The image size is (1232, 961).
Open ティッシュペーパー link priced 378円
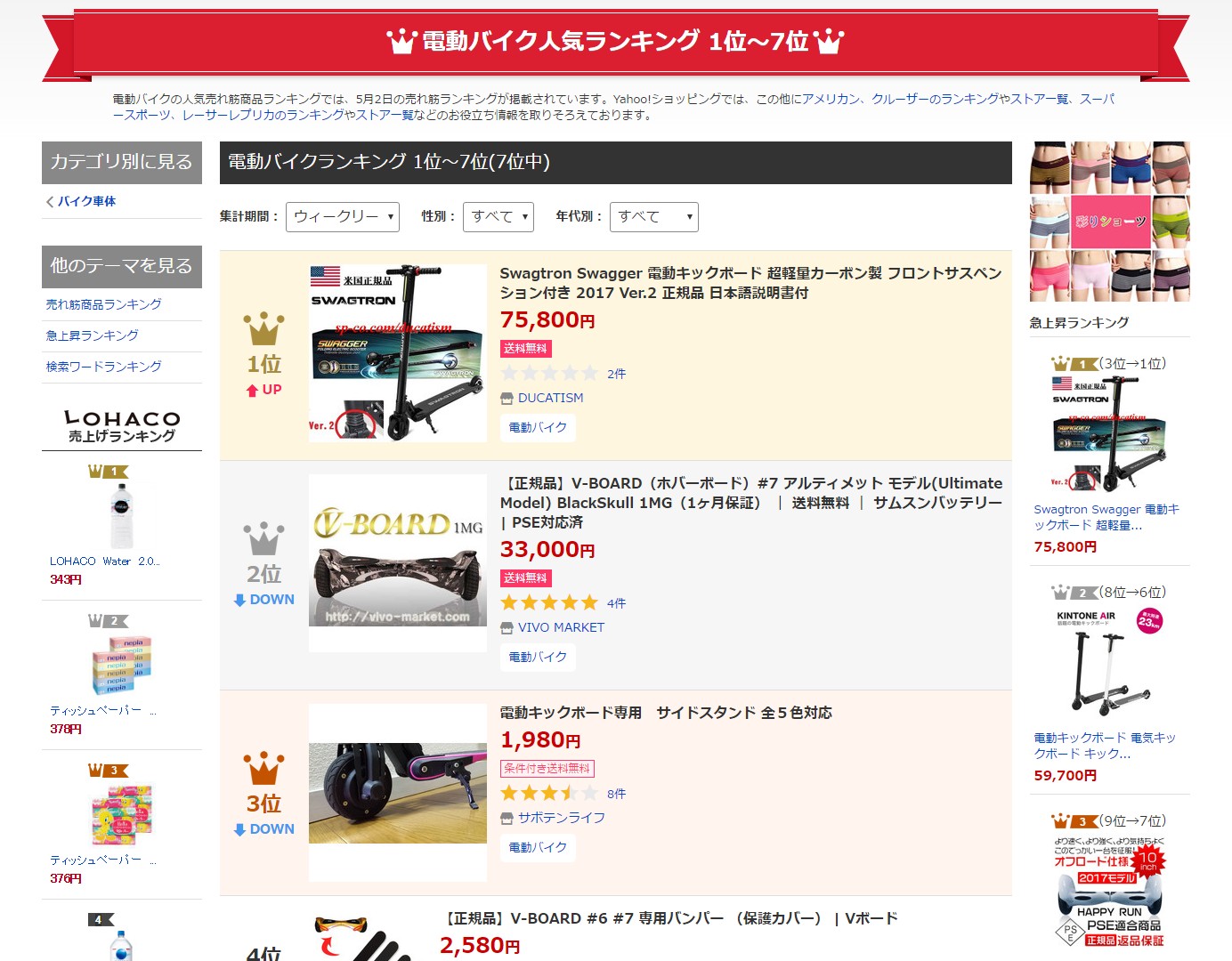coord(103,711)
